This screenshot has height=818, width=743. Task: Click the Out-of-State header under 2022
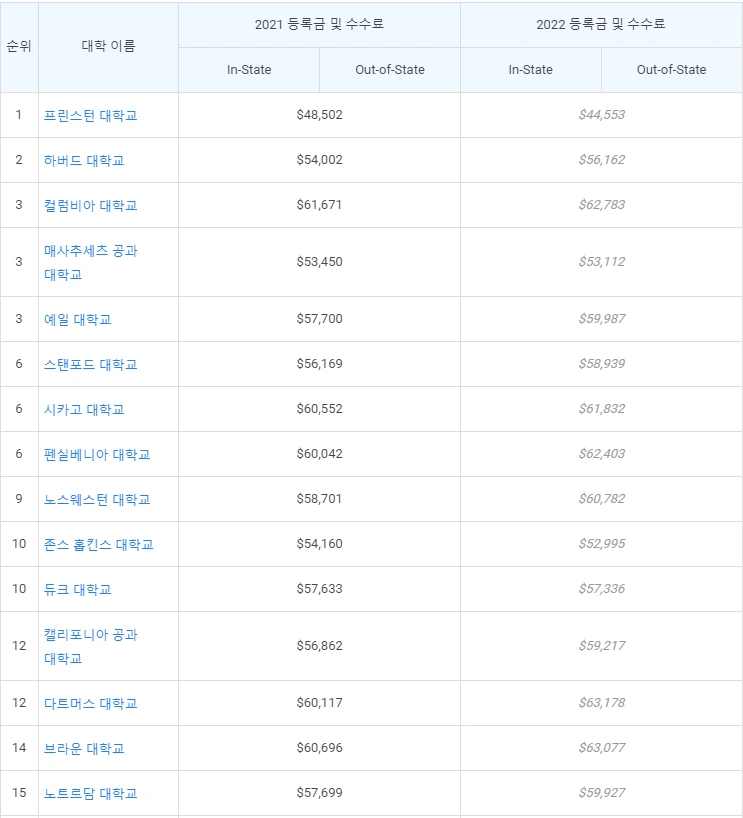coord(672,69)
